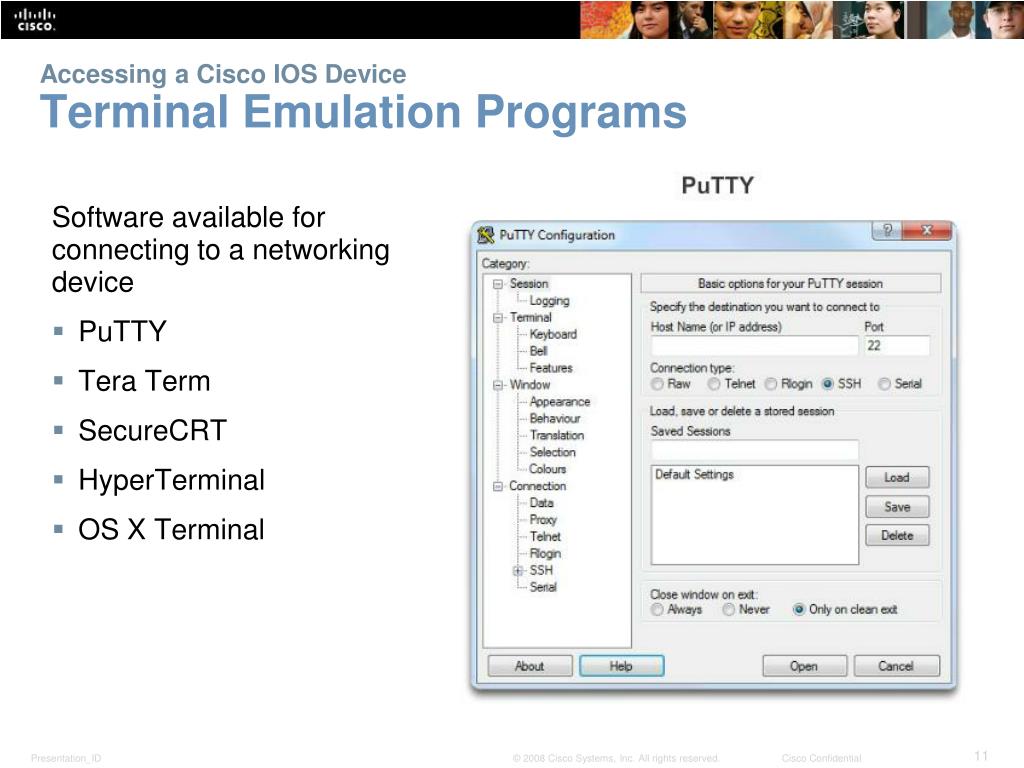This screenshot has width=1024, height=768.
Task: Click the HyperTerminal bullet text
Action: pos(172,480)
